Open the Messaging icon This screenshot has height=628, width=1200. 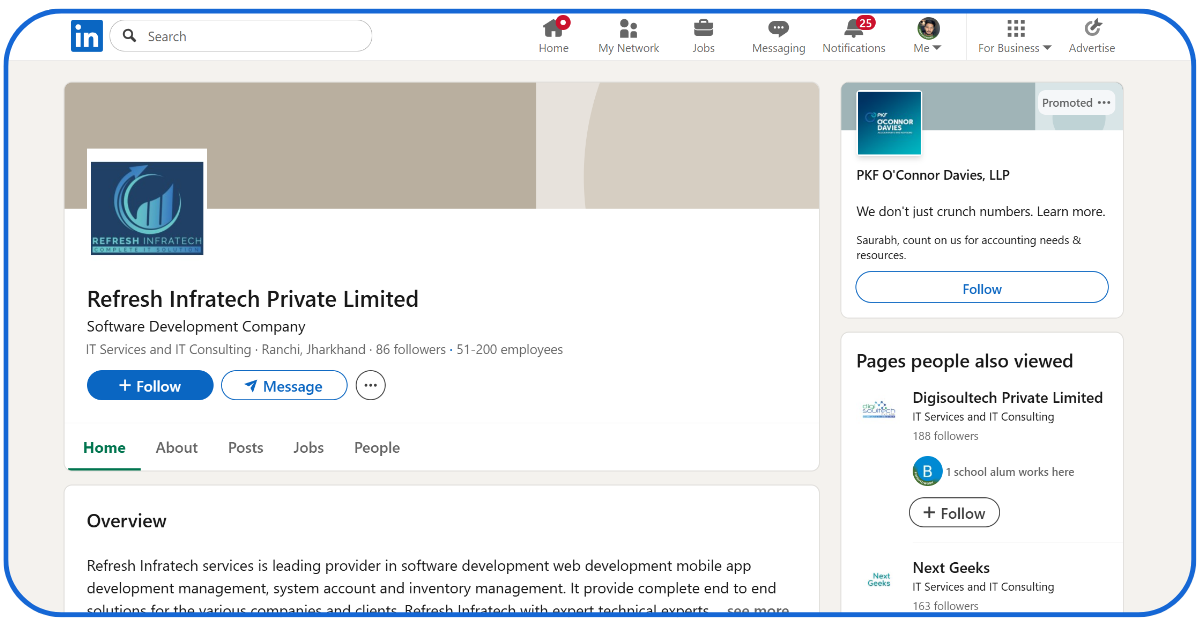click(x=778, y=28)
